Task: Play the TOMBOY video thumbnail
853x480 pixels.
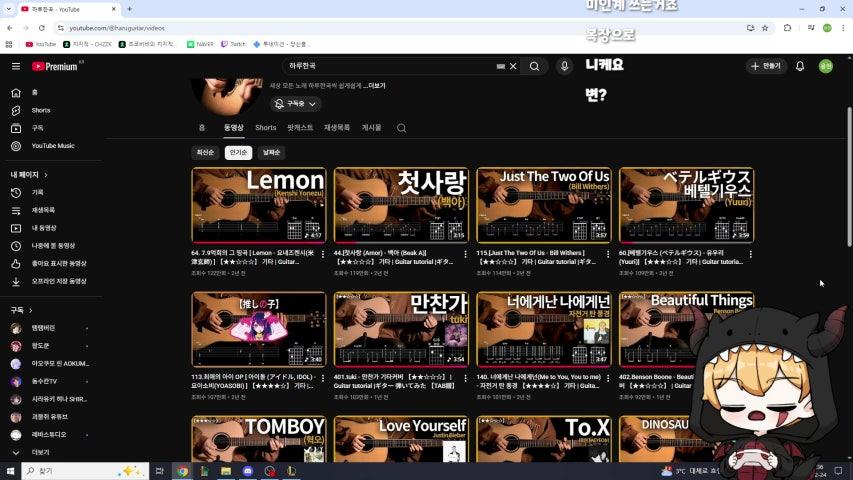Action: (x=259, y=439)
